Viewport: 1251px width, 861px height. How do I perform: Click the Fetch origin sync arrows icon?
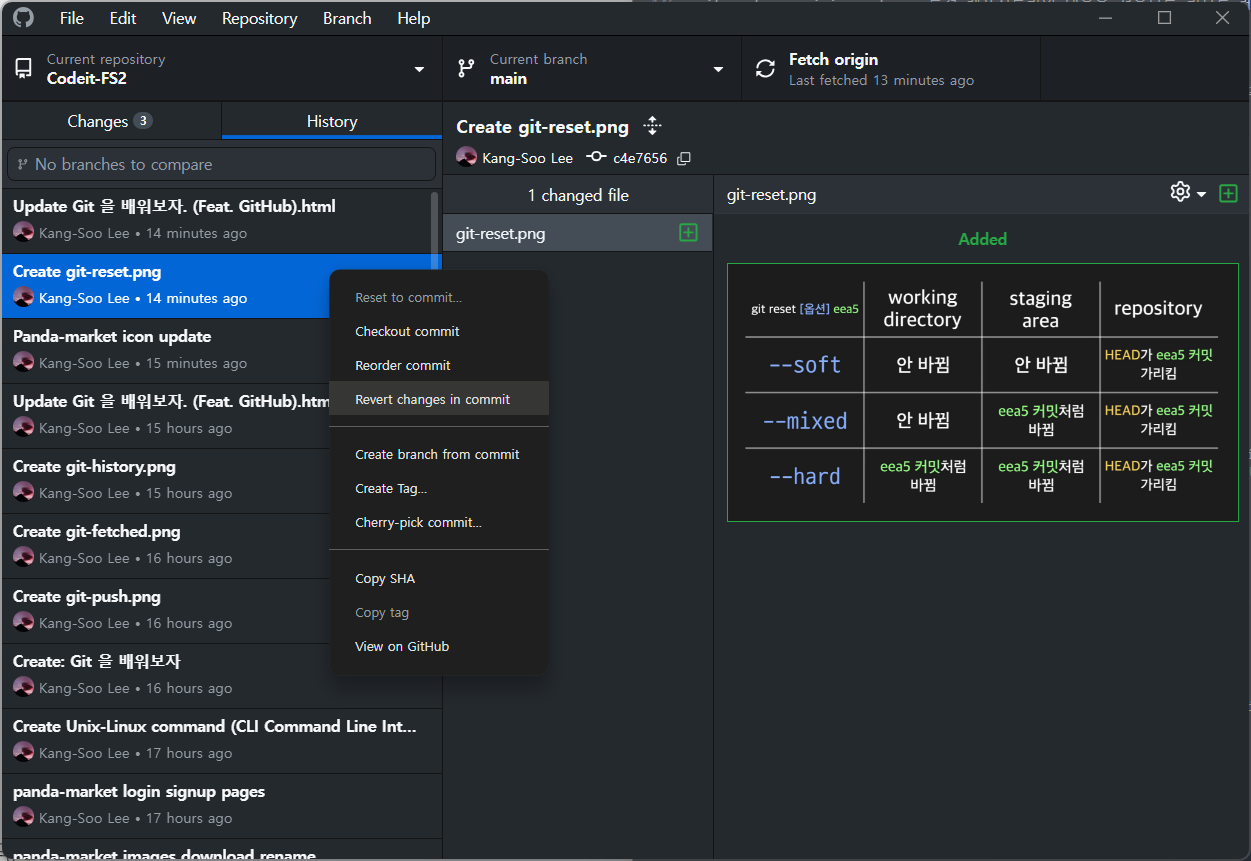coord(765,69)
